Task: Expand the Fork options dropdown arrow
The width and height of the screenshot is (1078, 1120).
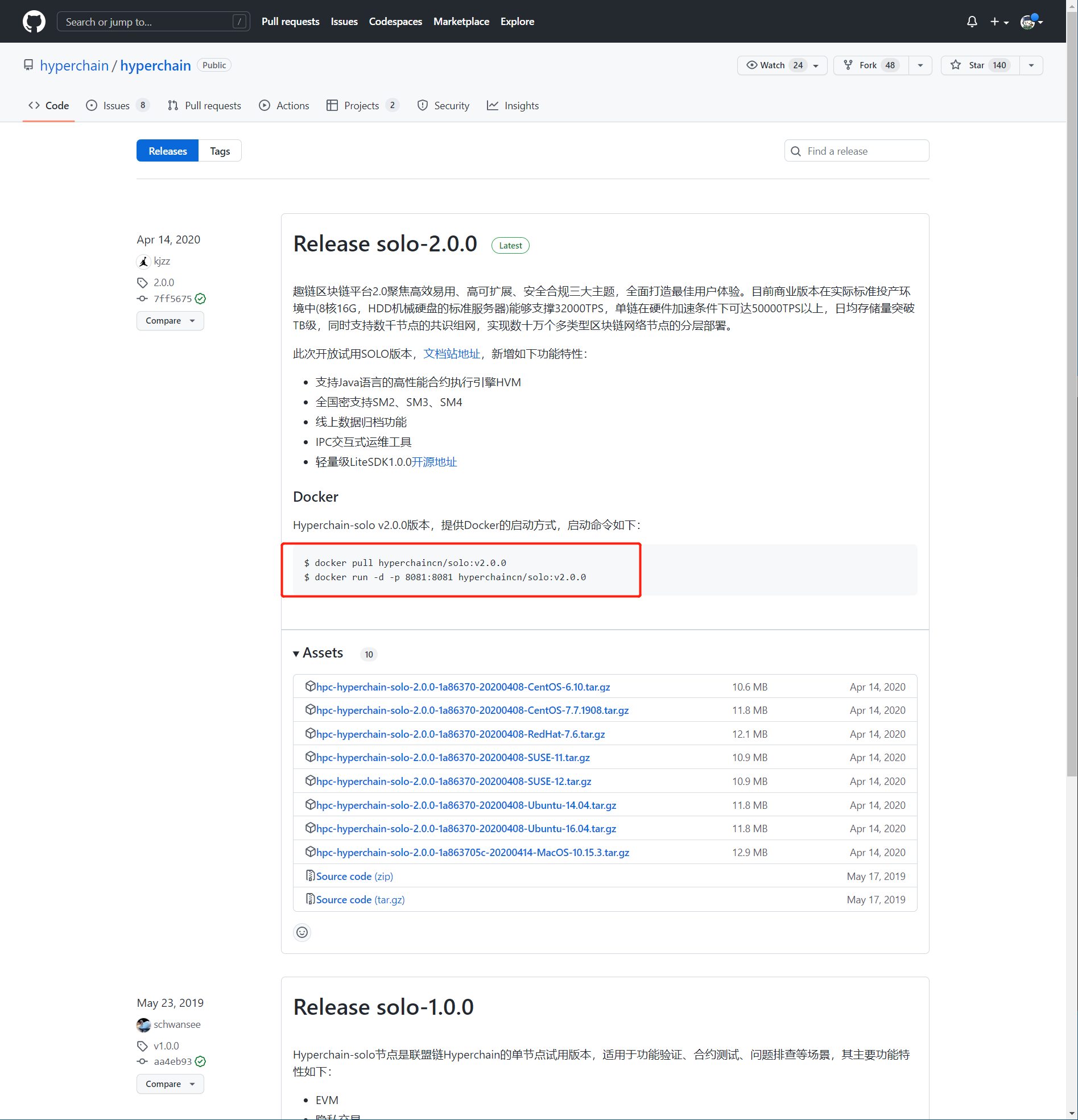Action: (x=920, y=65)
